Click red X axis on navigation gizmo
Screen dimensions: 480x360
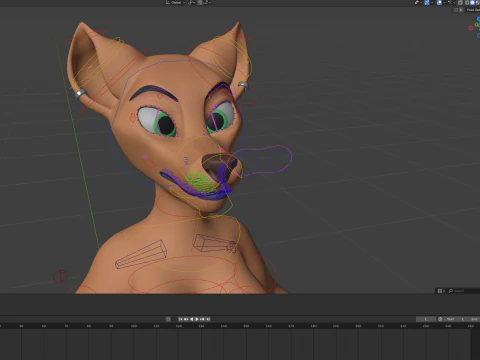point(471,28)
